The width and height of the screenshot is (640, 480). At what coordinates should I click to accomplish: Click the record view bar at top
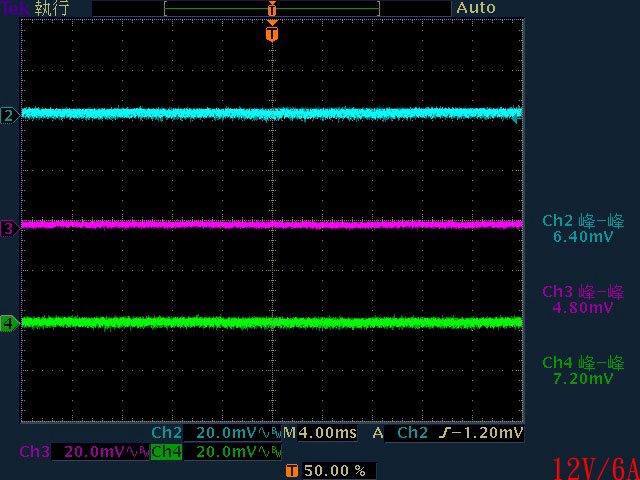click(x=272, y=8)
